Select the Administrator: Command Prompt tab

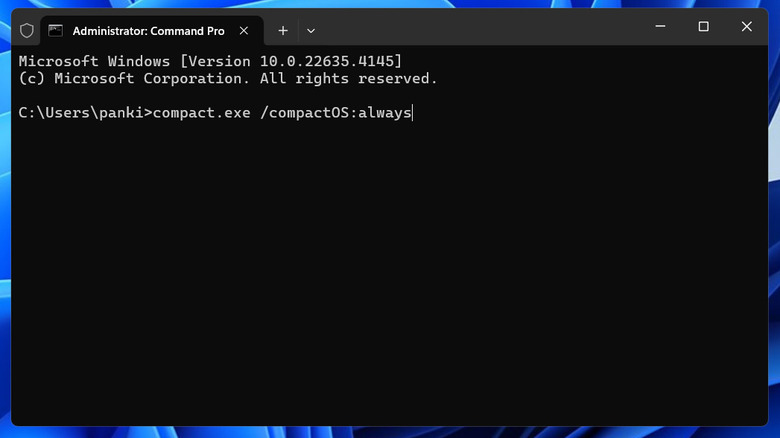point(152,31)
